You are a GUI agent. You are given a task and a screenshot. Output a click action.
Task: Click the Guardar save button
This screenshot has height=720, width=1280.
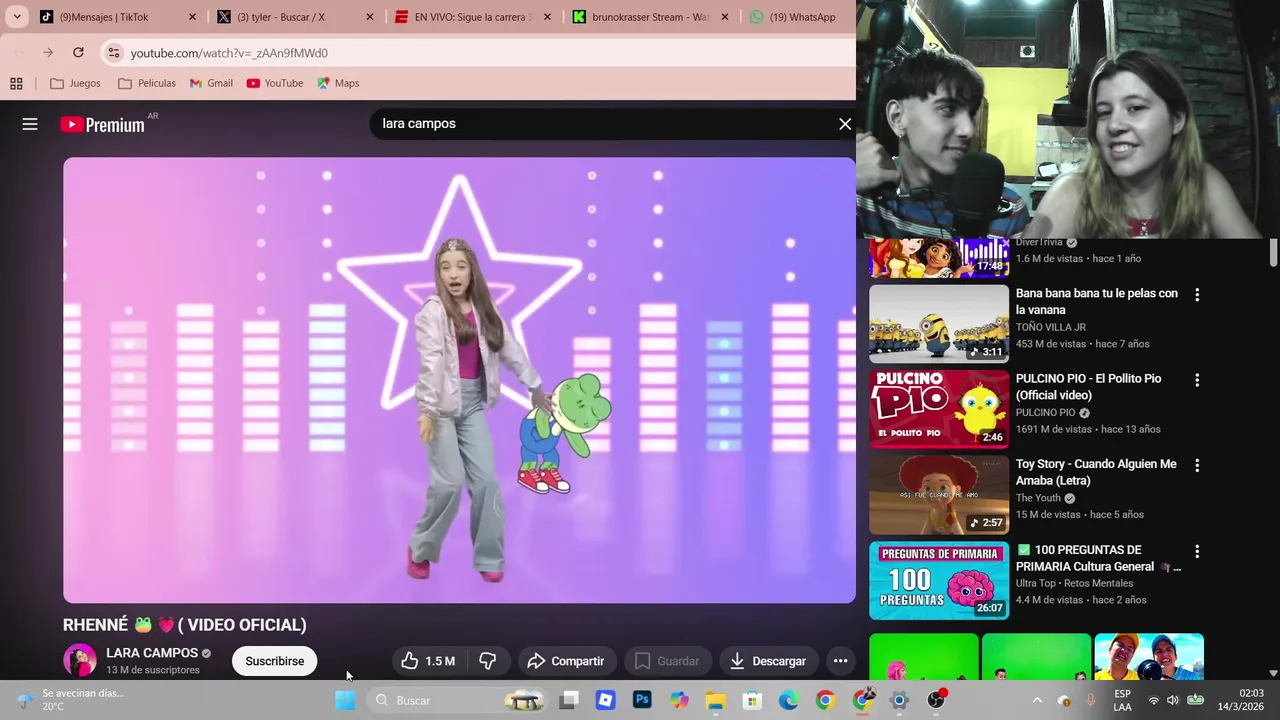667,661
